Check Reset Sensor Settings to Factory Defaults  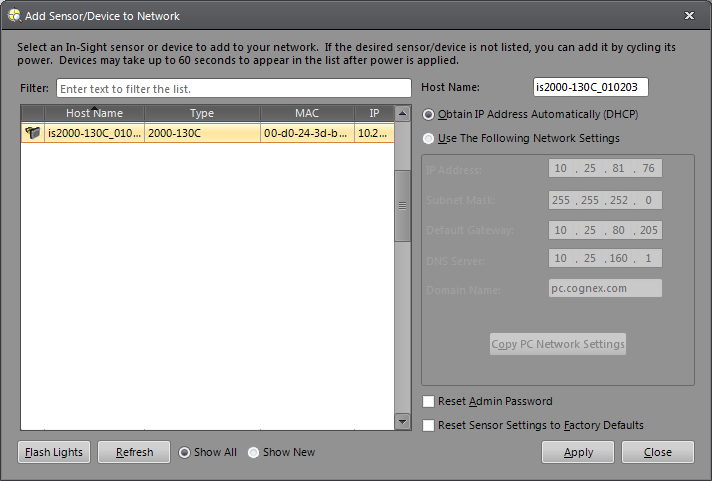pyautogui.click(x=429, y=425)
